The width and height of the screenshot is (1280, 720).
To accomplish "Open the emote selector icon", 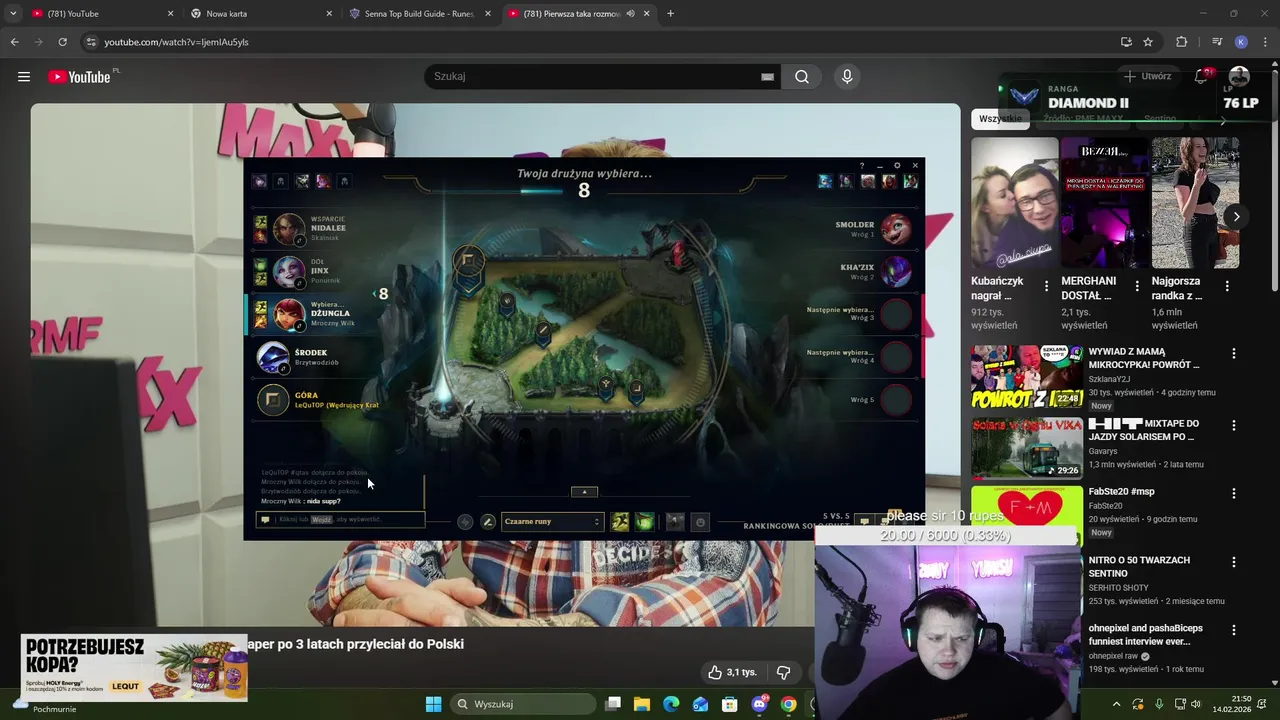I will [700, 521].
